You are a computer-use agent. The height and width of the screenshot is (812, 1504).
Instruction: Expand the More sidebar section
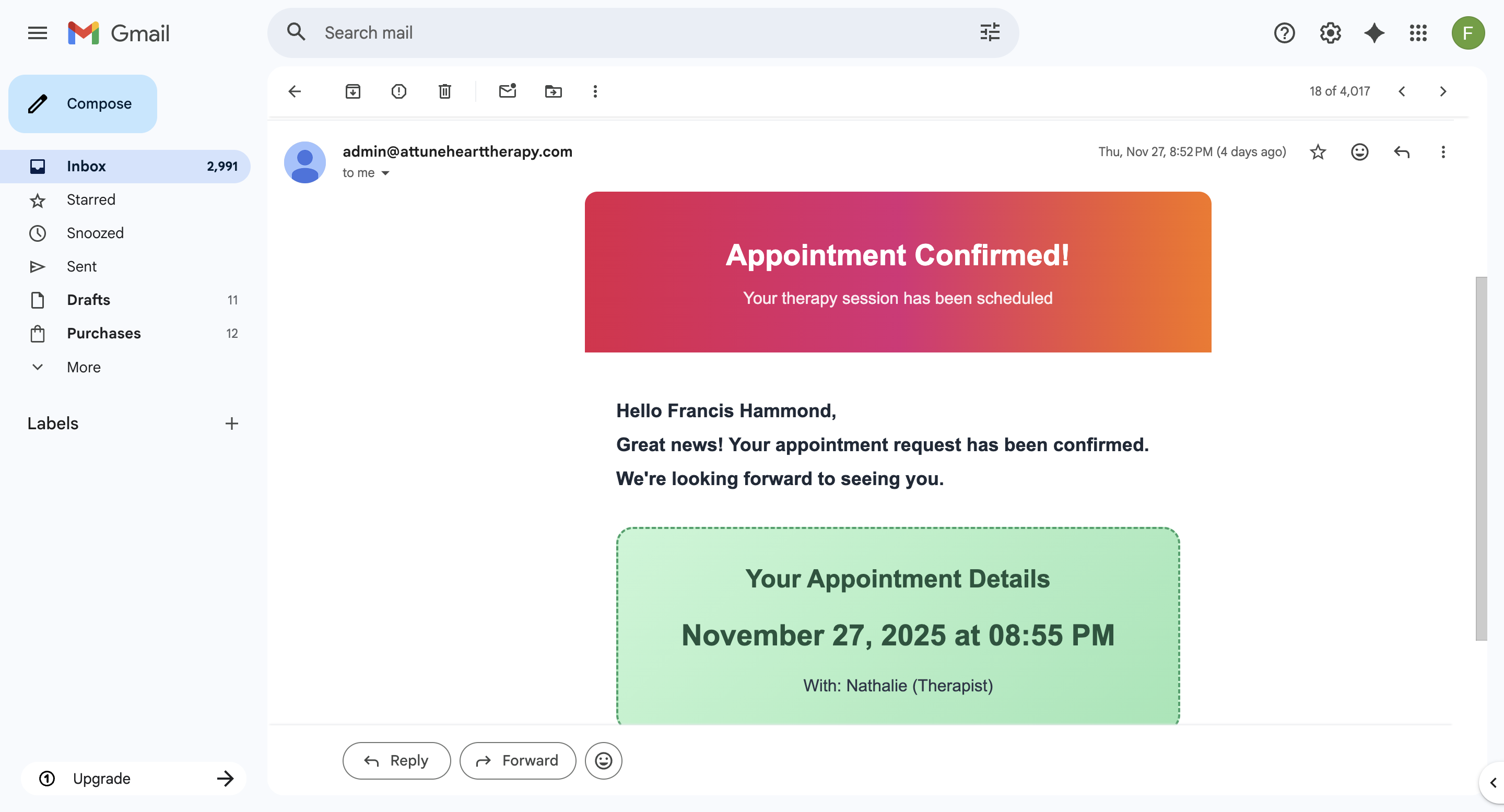coord(84,367)
